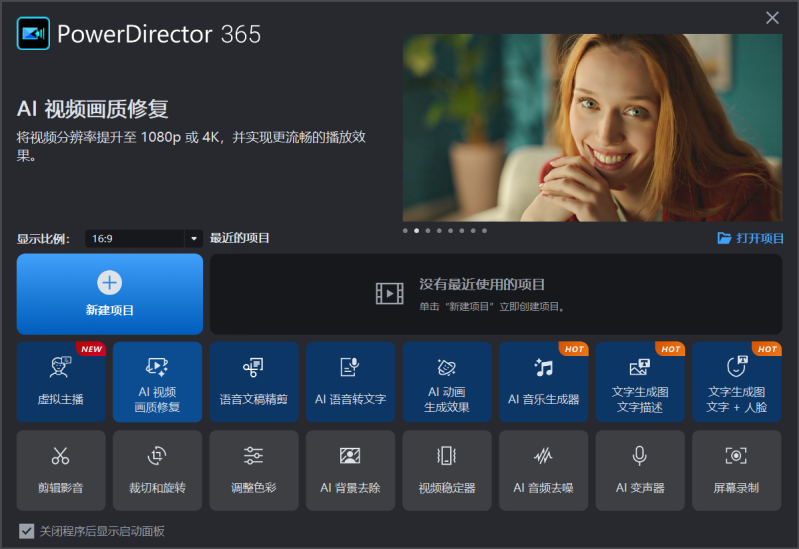
Task: Expand the 显示比例 16:9 dropdown arrow
Action: click(x=194, y=239)
